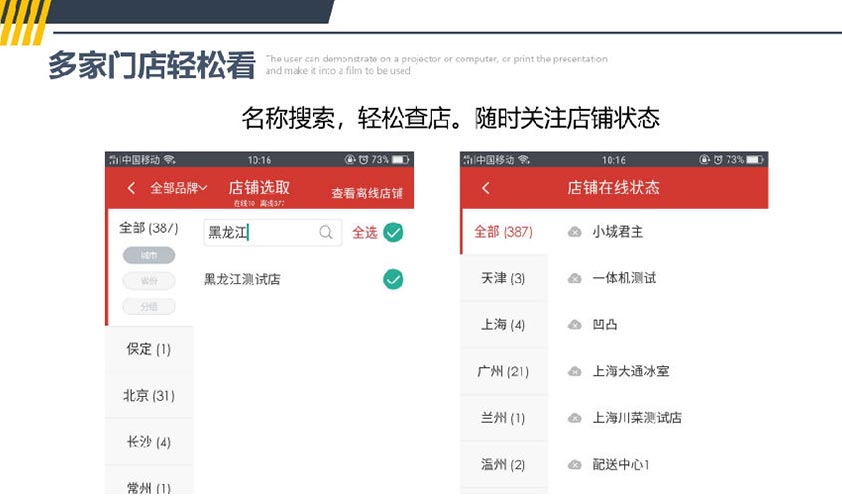
Task: Open the 配送中心1 store
Action: pyautogui.click(x=621, y=464)
